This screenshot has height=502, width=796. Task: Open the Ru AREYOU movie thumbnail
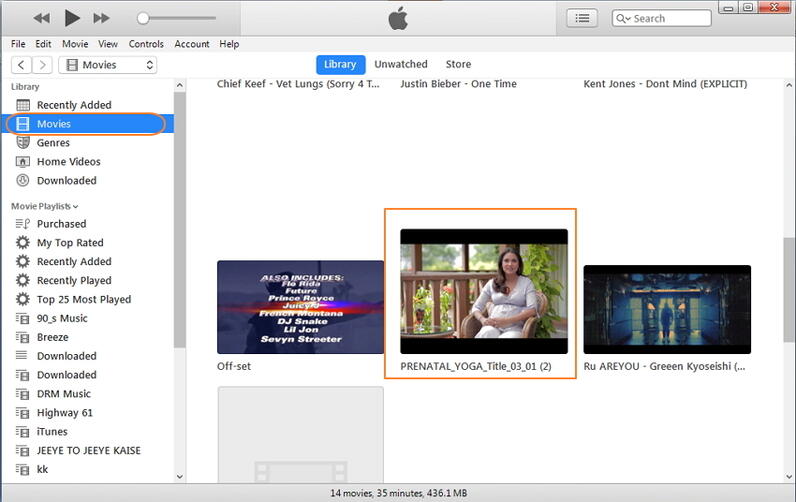(x=667, y=309)
